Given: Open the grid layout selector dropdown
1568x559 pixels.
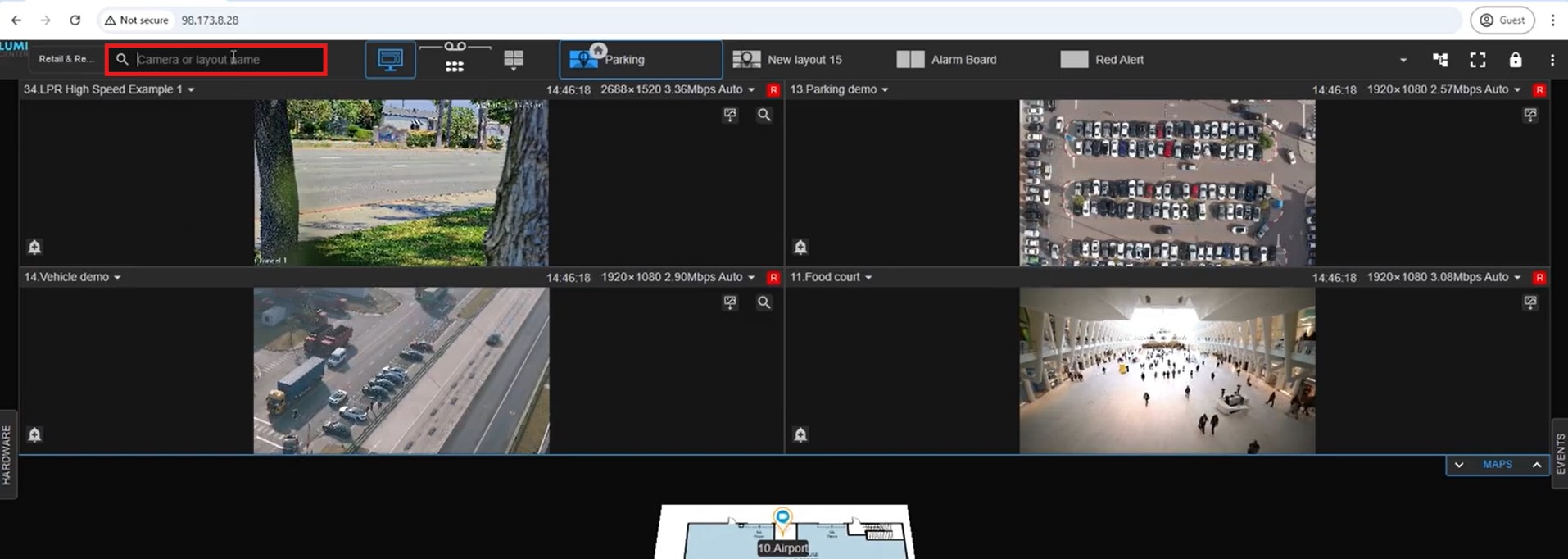Looking at the screenshot, I should [514, 60].
